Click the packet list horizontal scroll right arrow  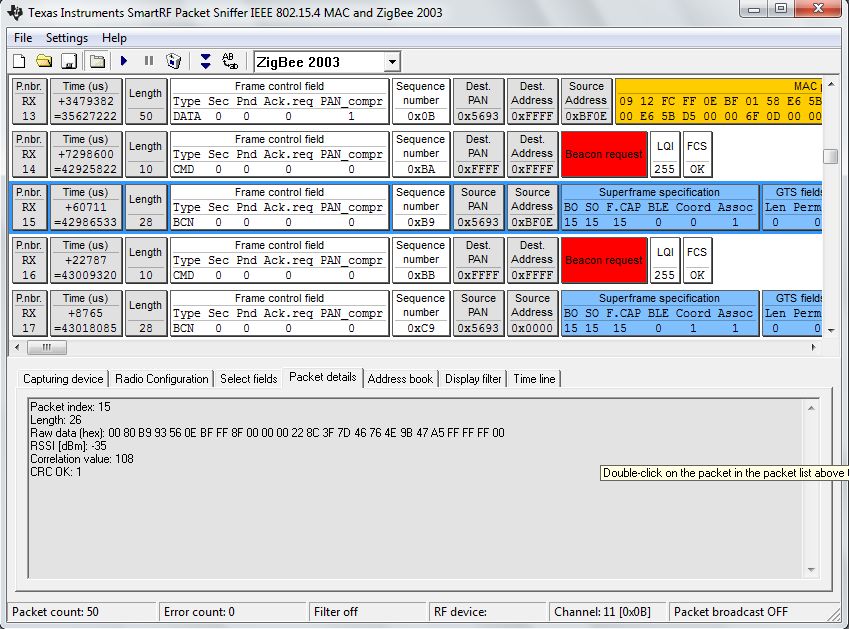pyautogui.click(x=814, y=348)
